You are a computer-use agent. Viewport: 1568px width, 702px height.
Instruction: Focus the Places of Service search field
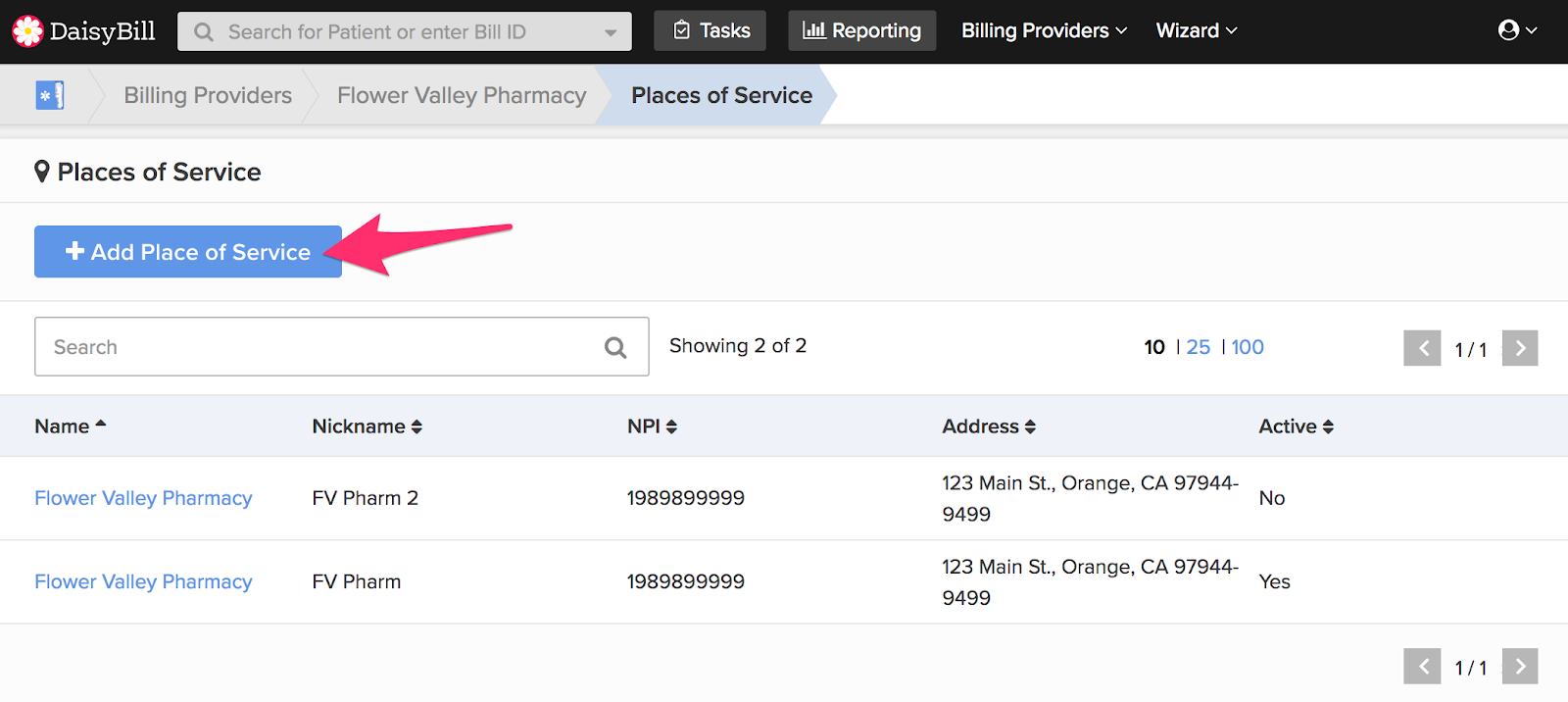point(341,346)
